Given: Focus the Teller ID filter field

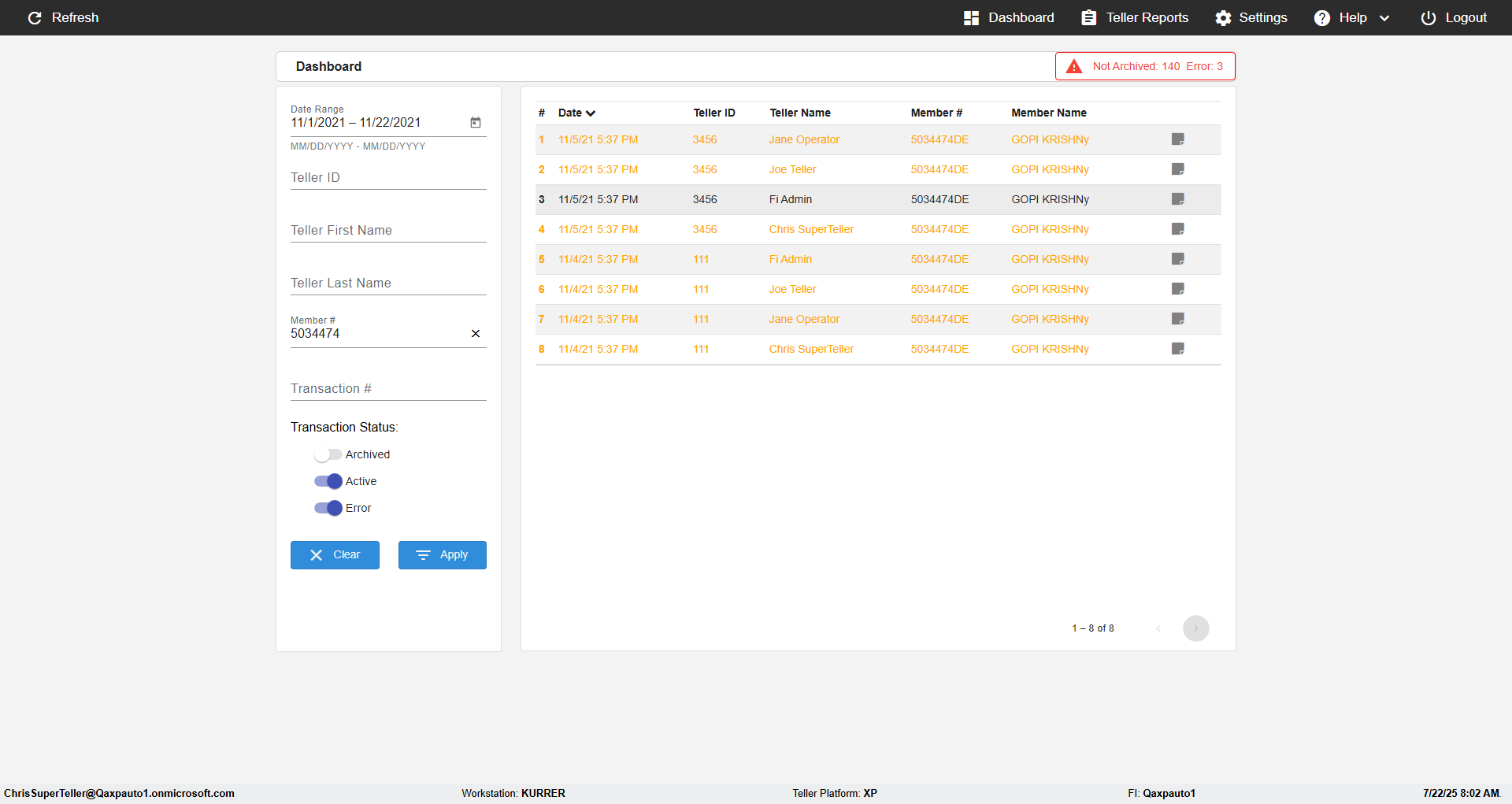Looking at the screenshot, I should pyautogui.click(x=388, y=178).
